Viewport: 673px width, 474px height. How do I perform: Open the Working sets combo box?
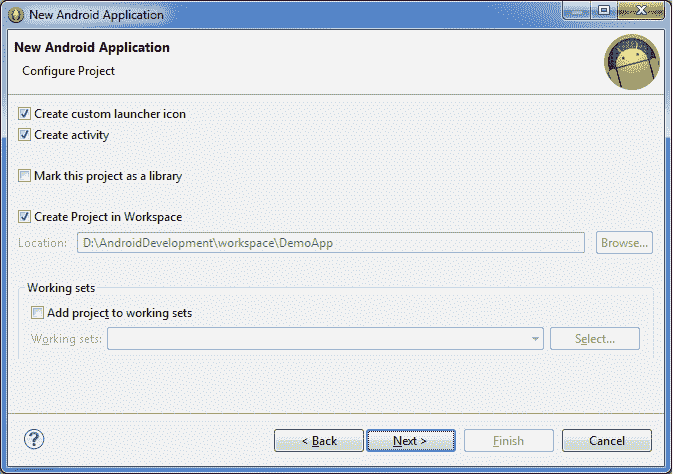[x=325, y=339]
